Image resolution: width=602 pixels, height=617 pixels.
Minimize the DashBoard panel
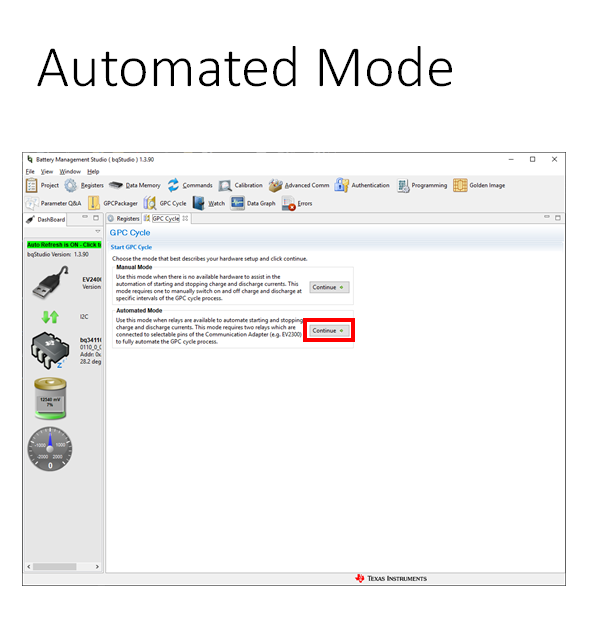[x=85, y=218]
